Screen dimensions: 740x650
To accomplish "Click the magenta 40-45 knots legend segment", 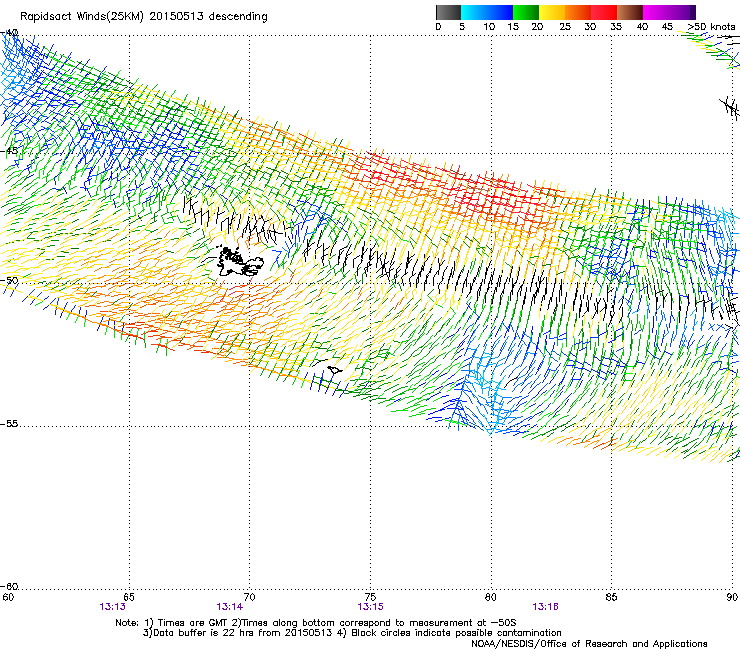I will click(656, 12).
